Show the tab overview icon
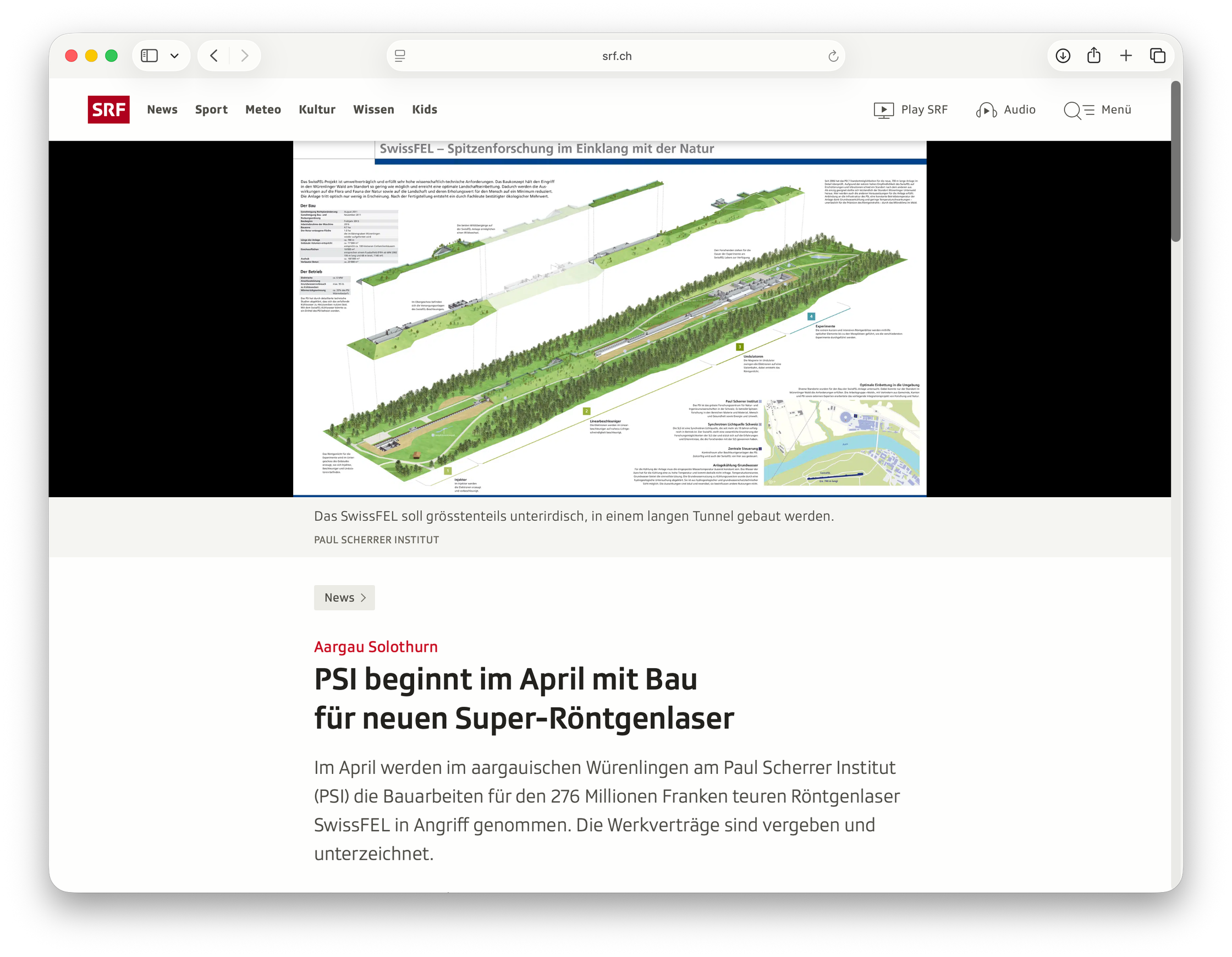This screenshot has width=1232, height=957. click(1158, 56)
